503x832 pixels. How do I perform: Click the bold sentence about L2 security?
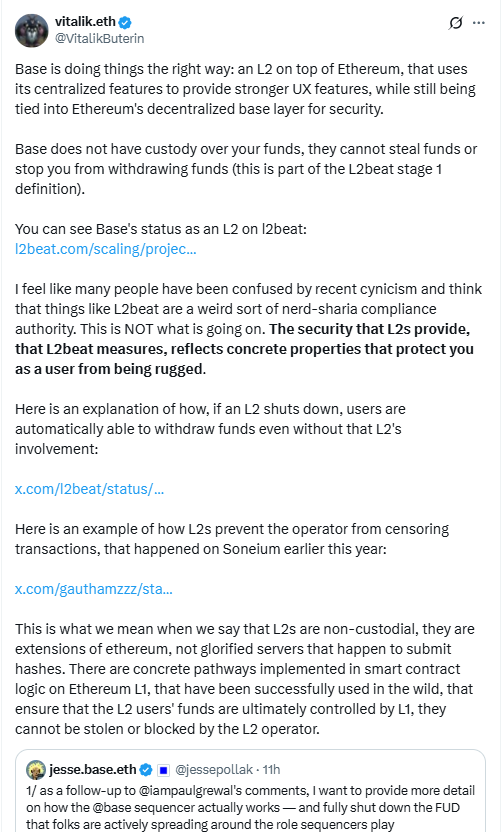[x=244, y=349]
